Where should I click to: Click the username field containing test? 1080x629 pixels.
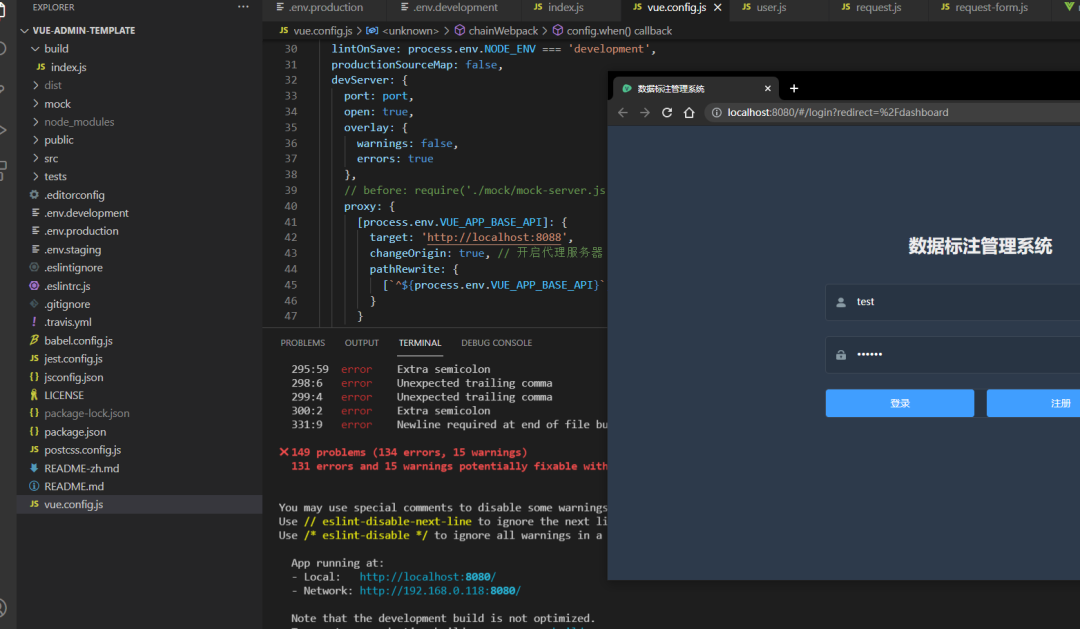(x=953, y=302)
